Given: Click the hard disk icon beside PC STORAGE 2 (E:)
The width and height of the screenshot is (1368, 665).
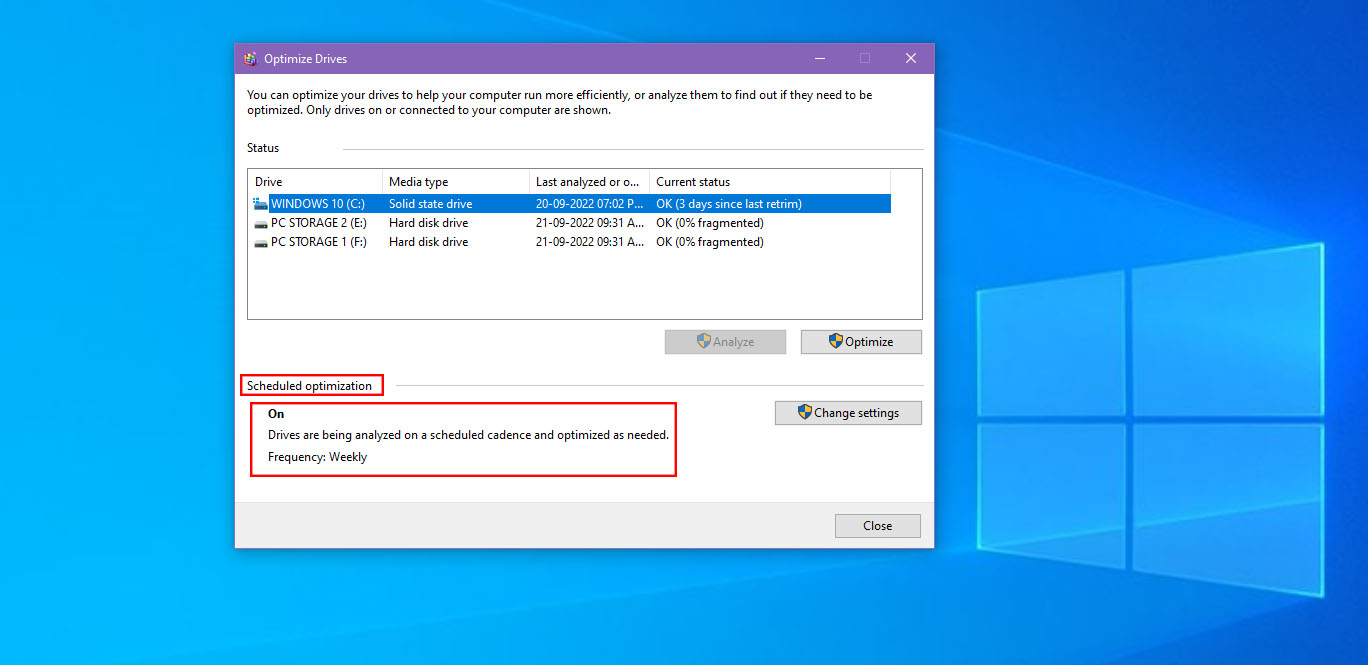Looking at the screenshot, I should point(260,222).
